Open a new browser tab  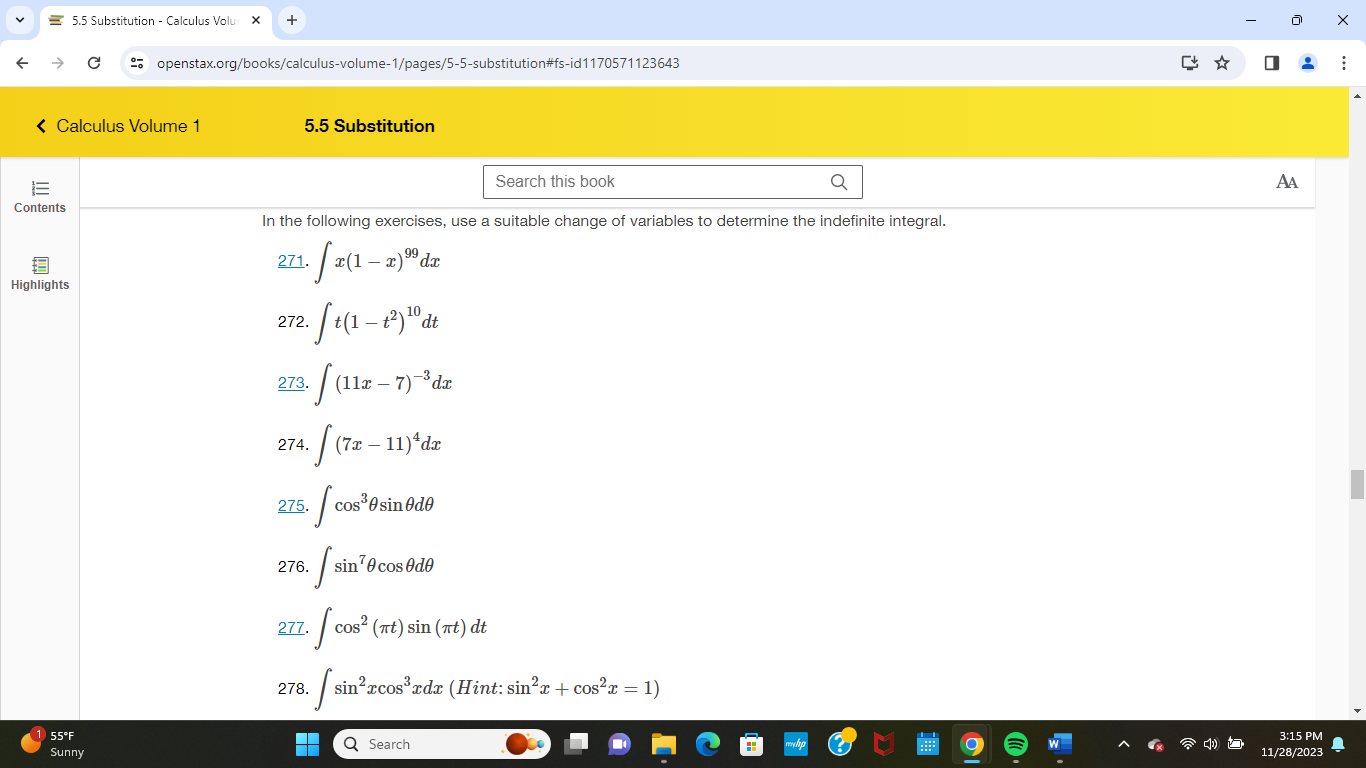(290, 20)
